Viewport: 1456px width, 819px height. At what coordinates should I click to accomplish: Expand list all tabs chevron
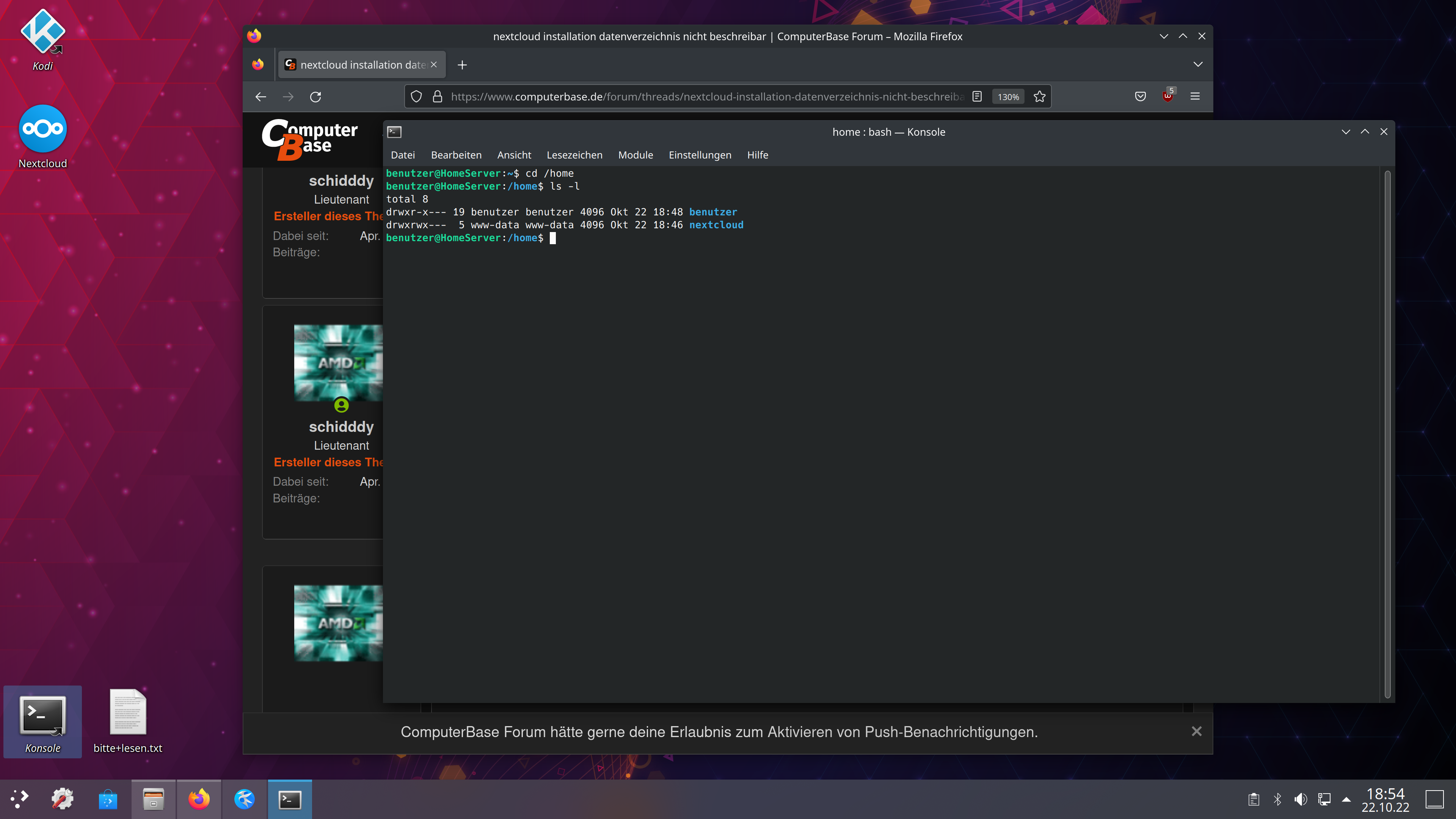point(1198,64)
